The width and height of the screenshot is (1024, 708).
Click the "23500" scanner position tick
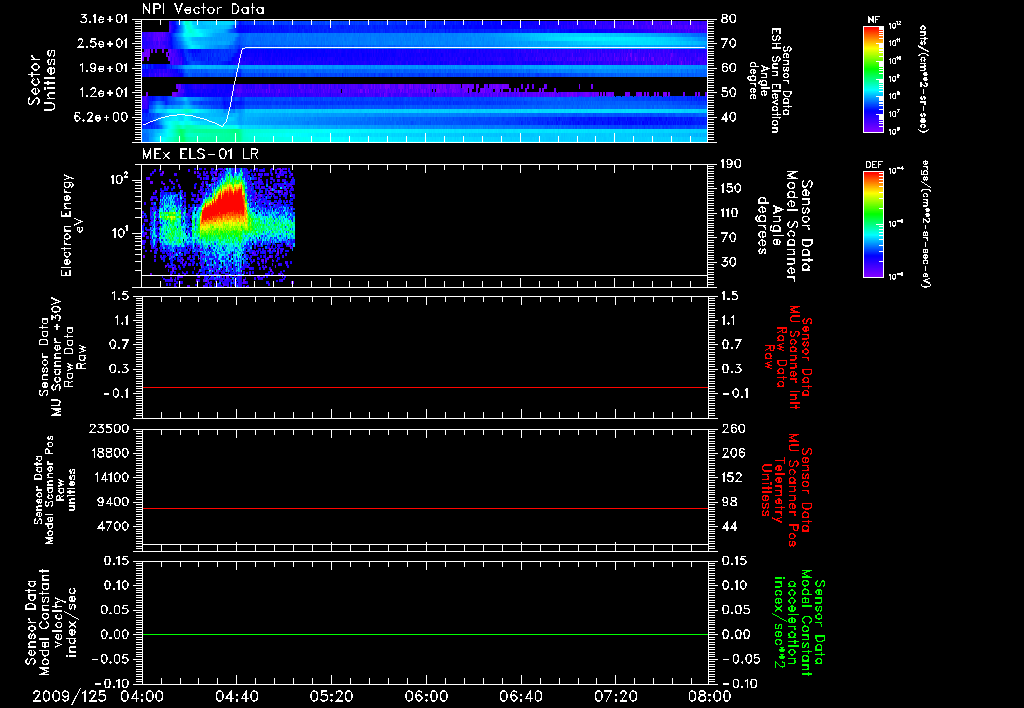(110, 428)
